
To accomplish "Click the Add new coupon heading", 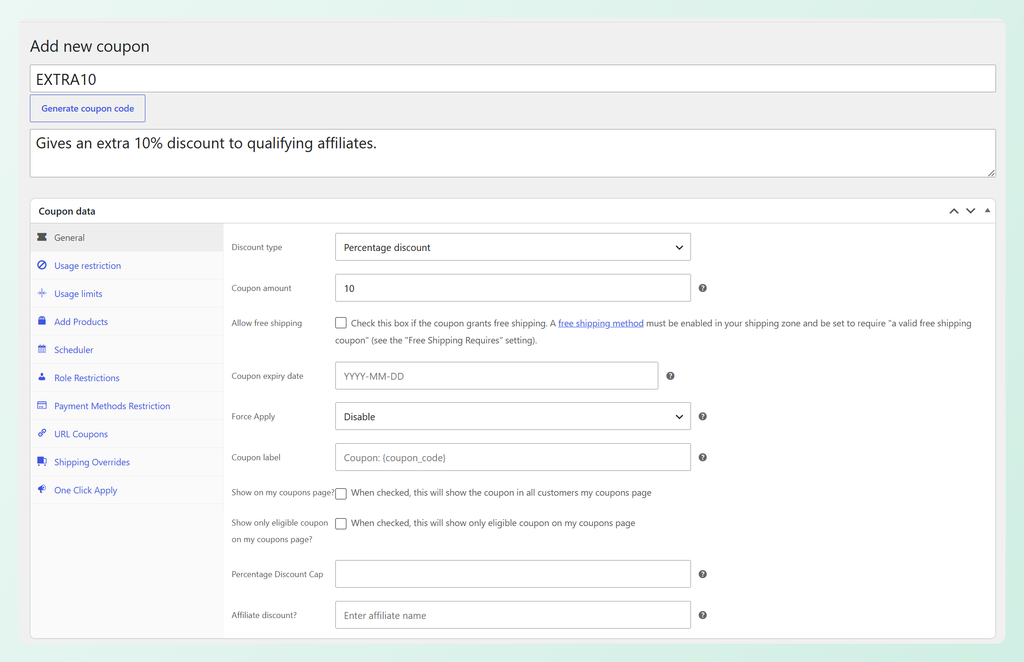I will point(89,46).
